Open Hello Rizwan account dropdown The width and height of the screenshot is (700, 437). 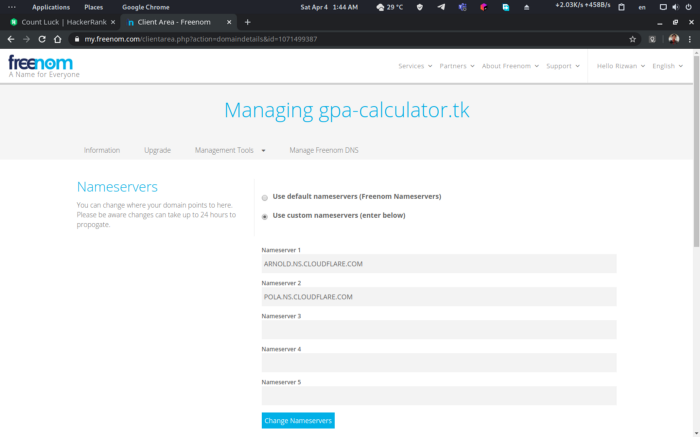click(x=621, y=66)
